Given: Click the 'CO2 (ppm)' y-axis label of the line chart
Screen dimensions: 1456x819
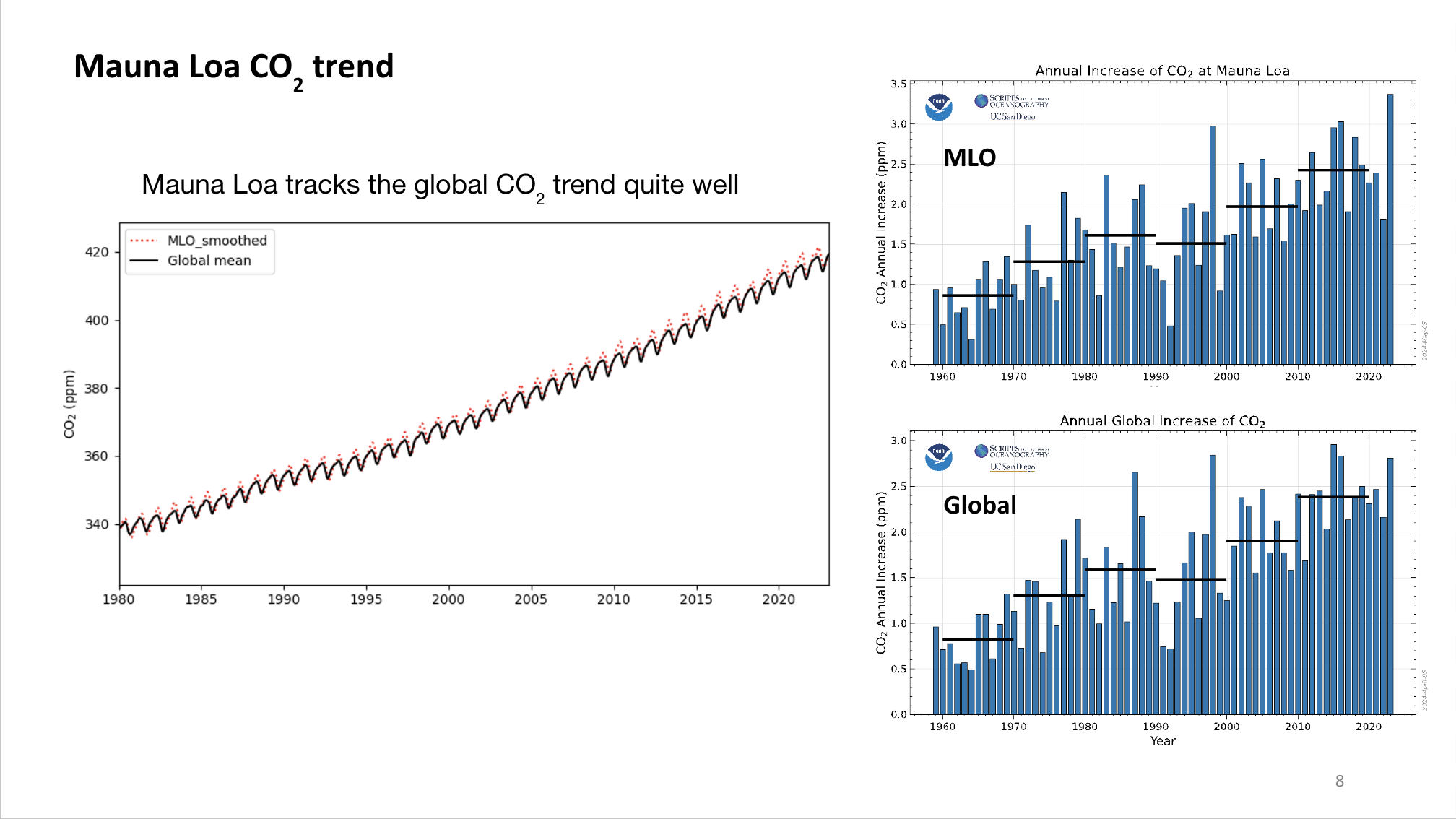Looking at the screenshot, I should [69, 404].
